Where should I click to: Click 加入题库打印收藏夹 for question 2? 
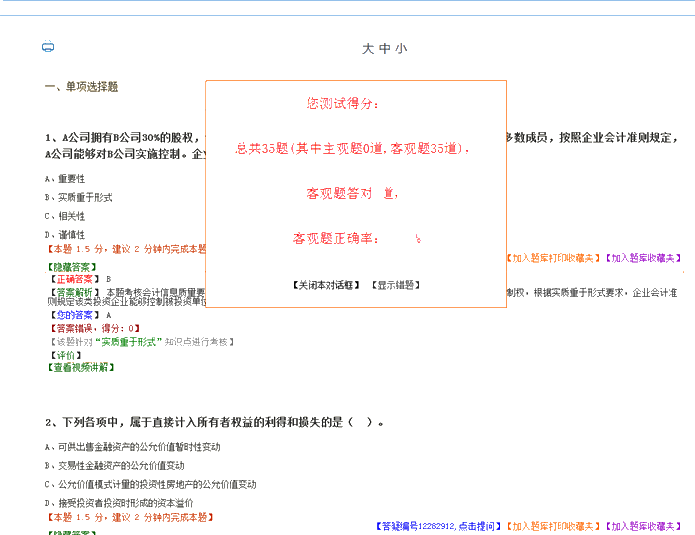point(552,526)
